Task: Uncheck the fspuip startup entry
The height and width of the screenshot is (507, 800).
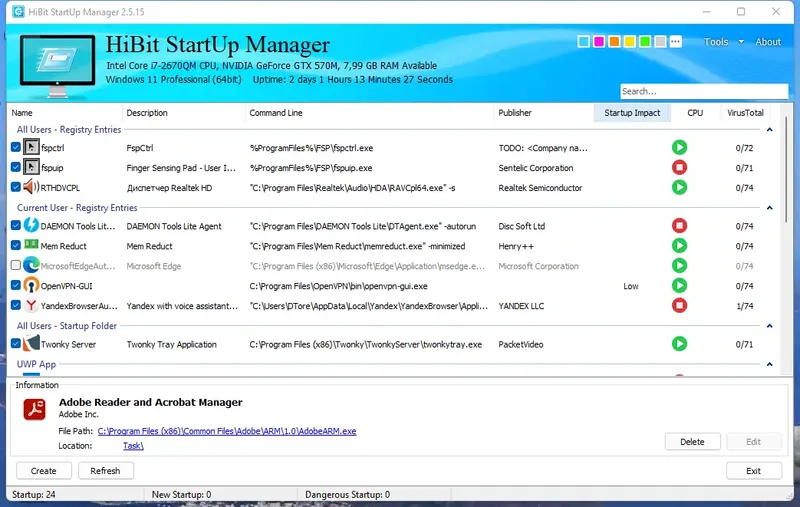Action: point(16,167)
